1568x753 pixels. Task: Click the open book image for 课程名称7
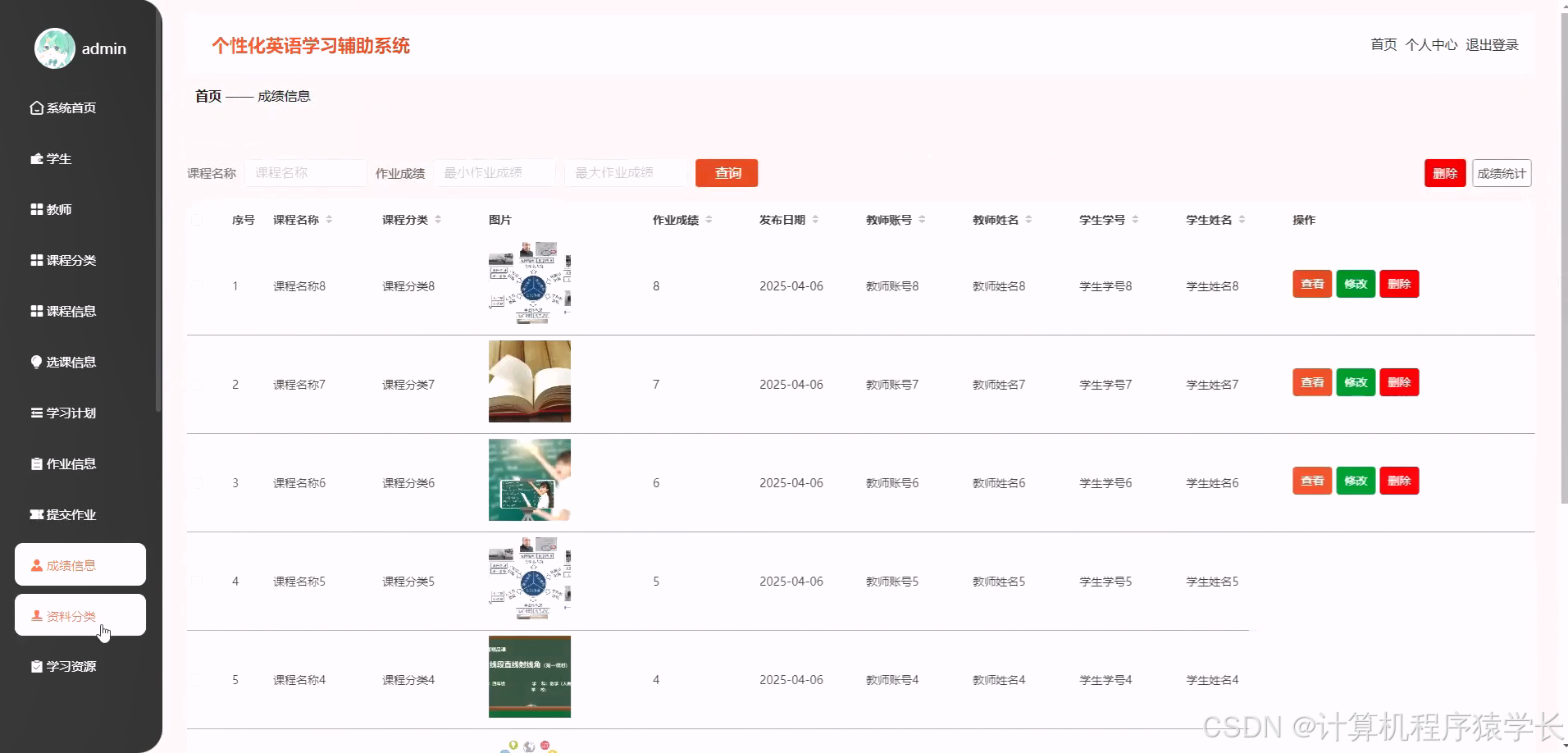tap(529, 381)
